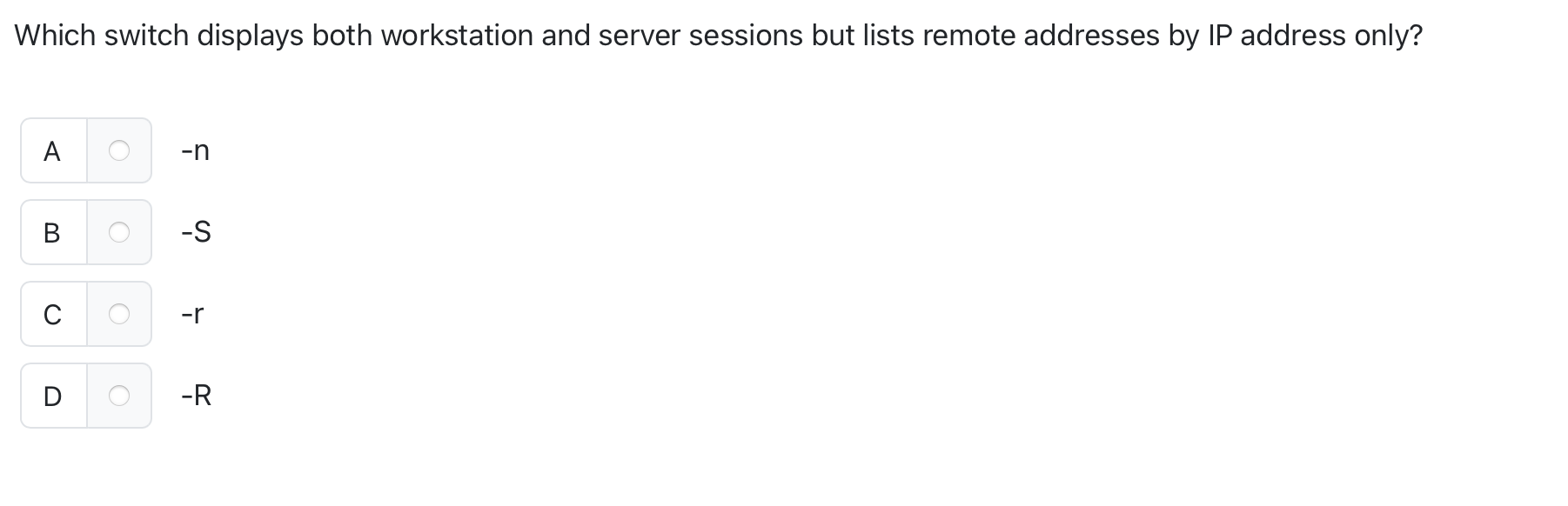The image size is (1568, 506).
Task: Click the letter B box
Action: (52, 232)
